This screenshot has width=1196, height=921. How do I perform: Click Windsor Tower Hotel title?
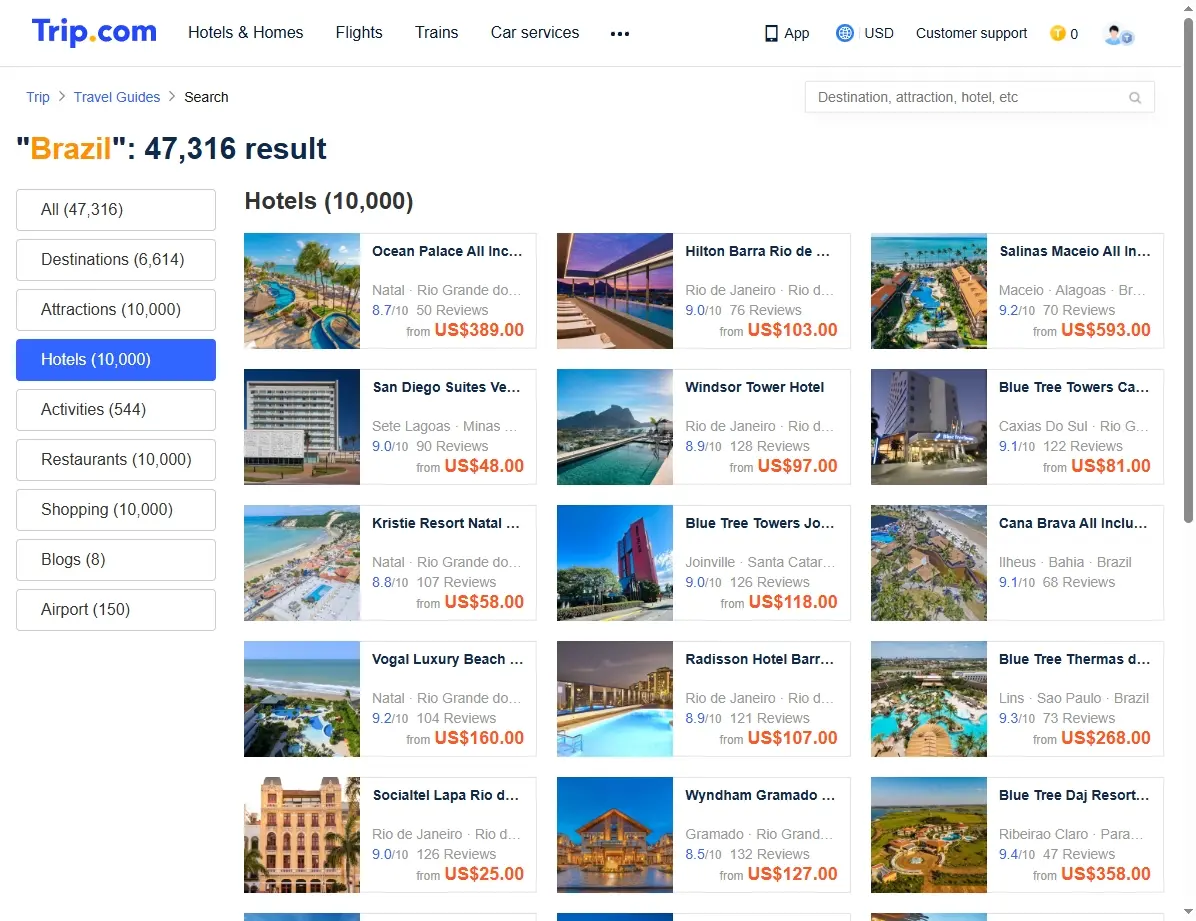point(754,387)
